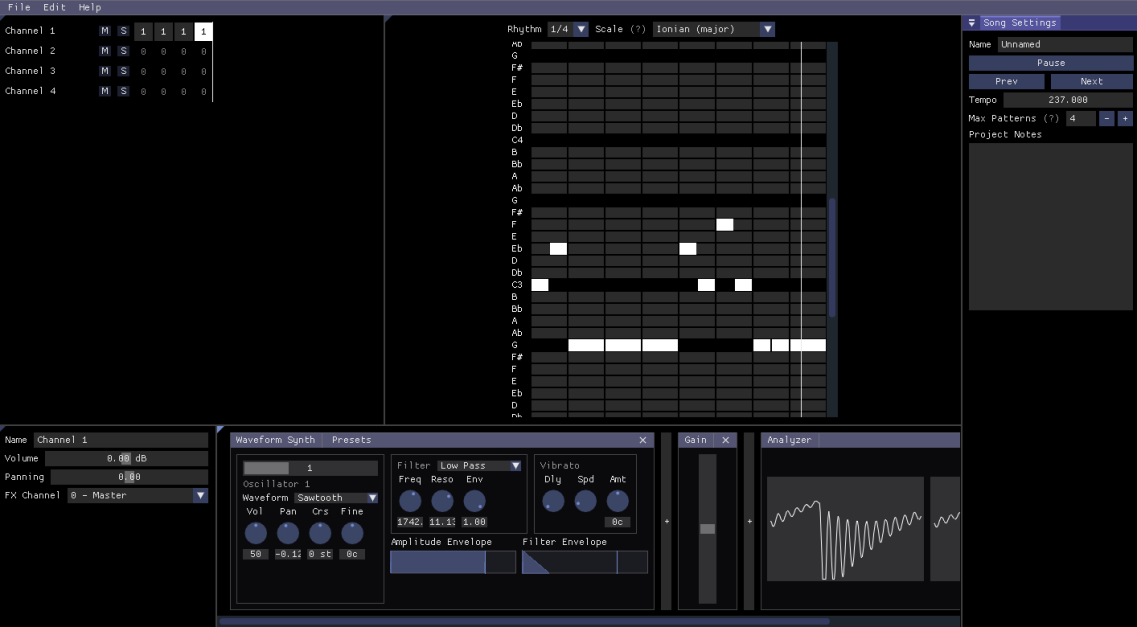The image size is (1137, 627).
Task: Open the FX Channel dropdown
Action: (x=135, y=495)
